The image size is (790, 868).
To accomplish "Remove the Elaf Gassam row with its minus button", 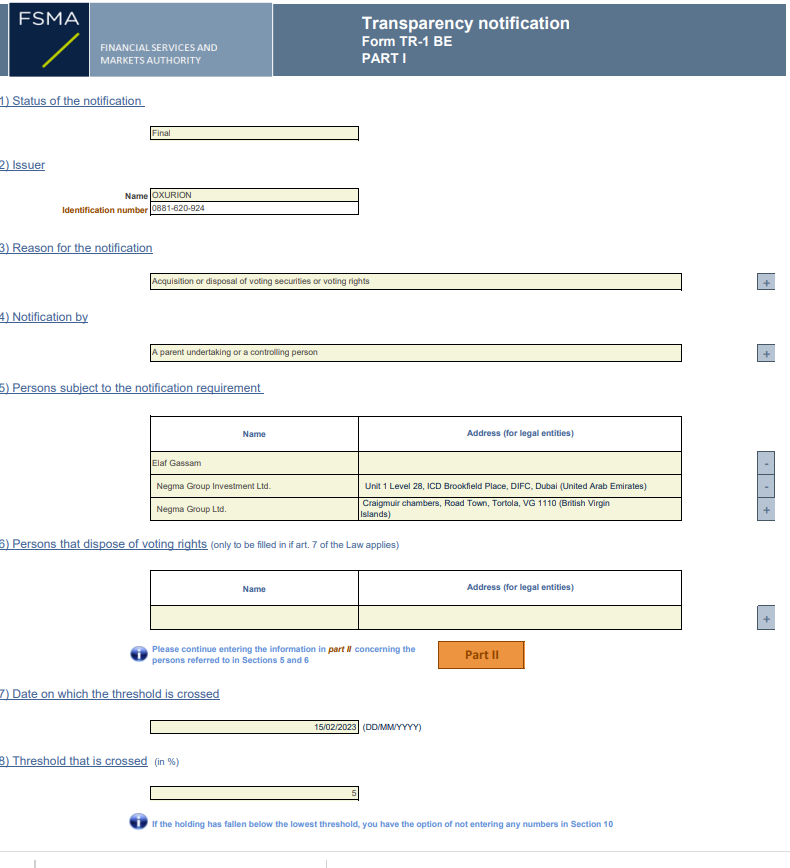I will 766,464.
